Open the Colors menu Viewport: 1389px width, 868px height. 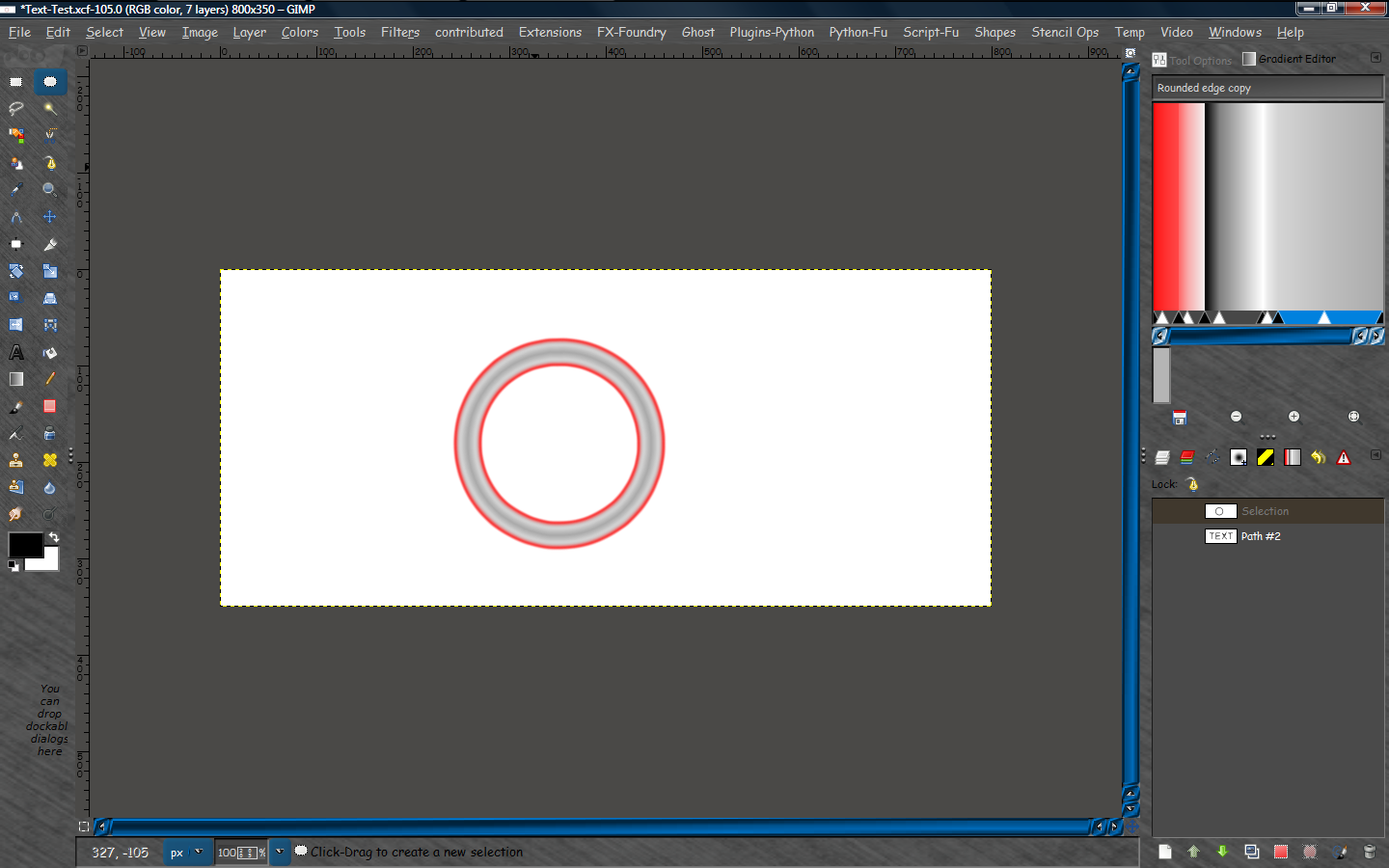(300, 32)
